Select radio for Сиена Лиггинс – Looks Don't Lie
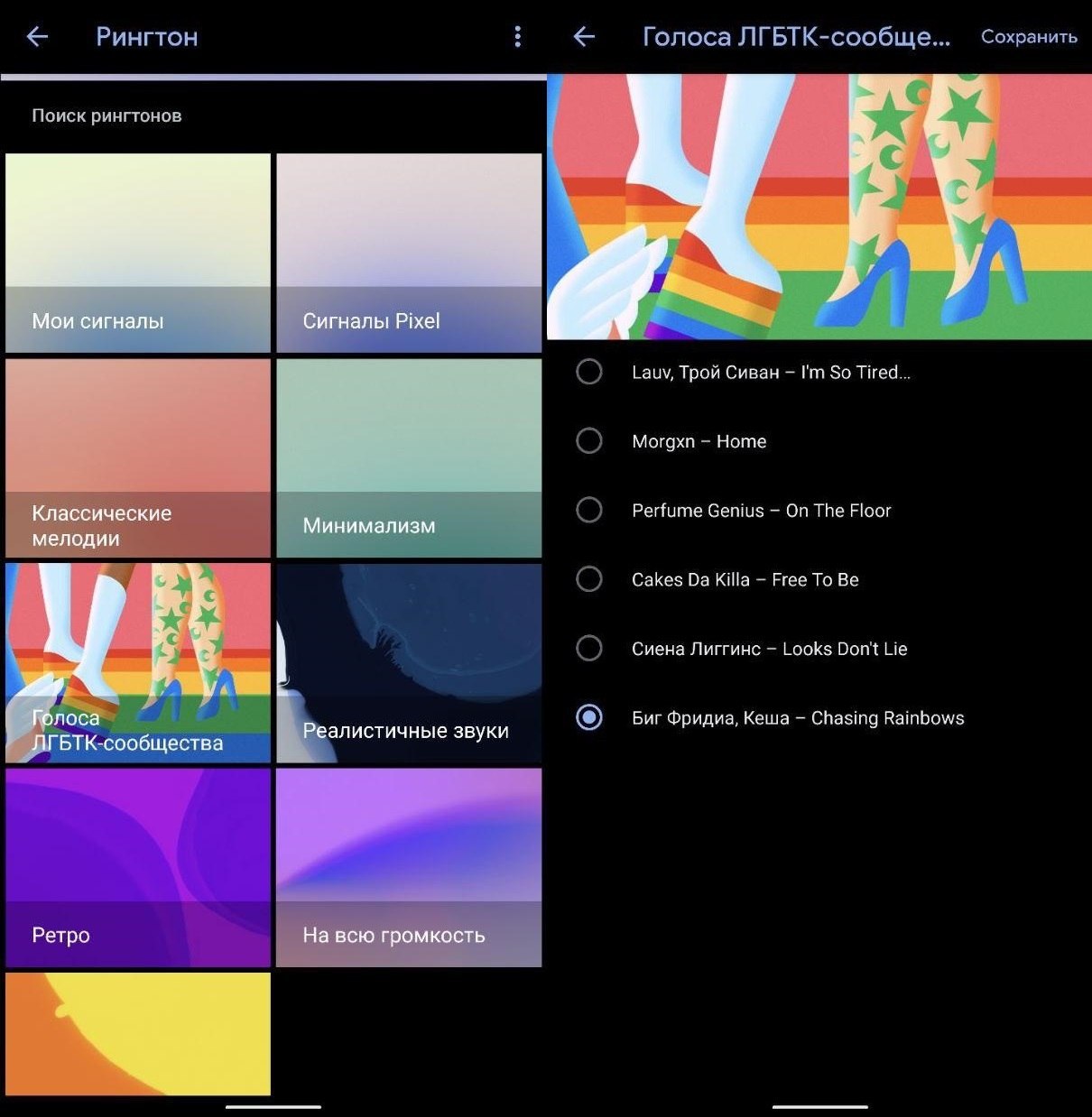The image size is (1092, 1117). click(x=589, y=649)
